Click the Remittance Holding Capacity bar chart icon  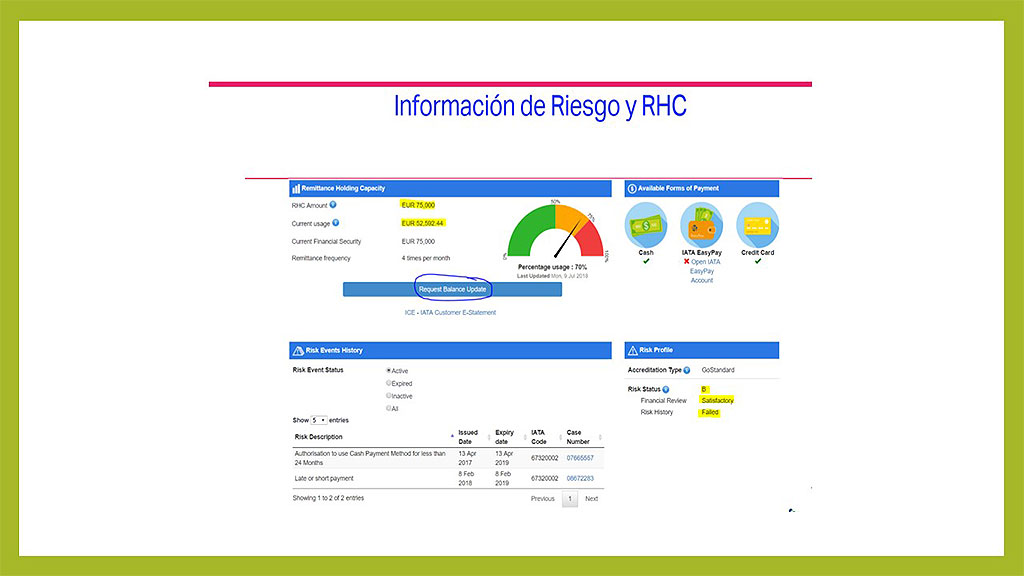point(296,189)
